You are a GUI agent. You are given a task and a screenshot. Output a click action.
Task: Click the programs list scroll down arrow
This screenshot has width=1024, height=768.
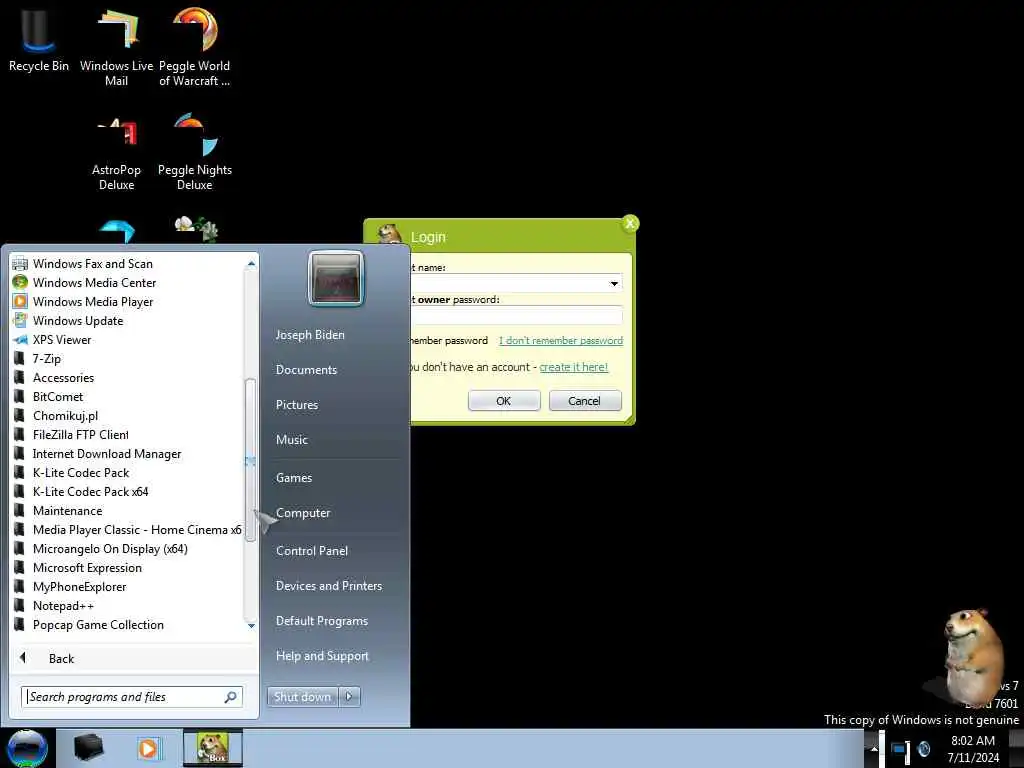[251, 626]
